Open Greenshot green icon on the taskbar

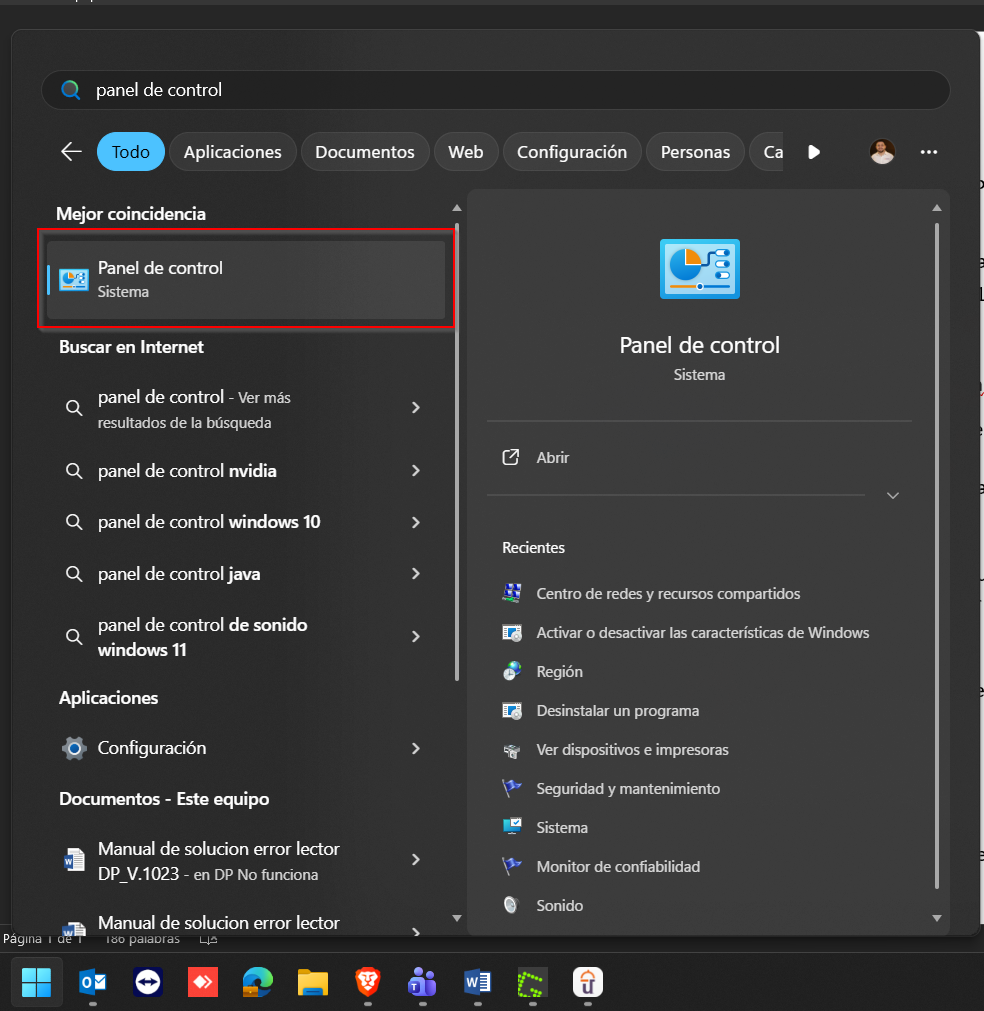533,983
